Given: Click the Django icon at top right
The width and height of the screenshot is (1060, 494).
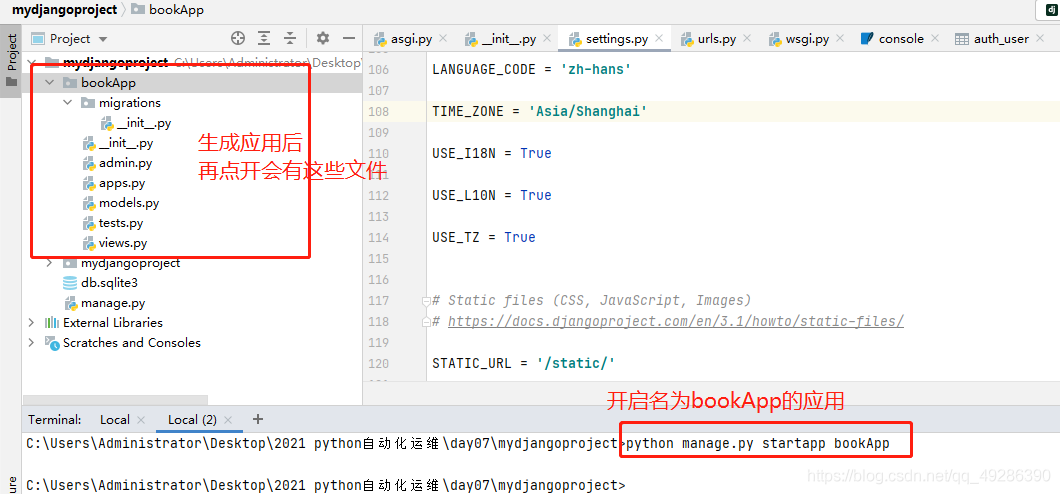Looking at the screenshot, I should click(x=1051, y=9).
